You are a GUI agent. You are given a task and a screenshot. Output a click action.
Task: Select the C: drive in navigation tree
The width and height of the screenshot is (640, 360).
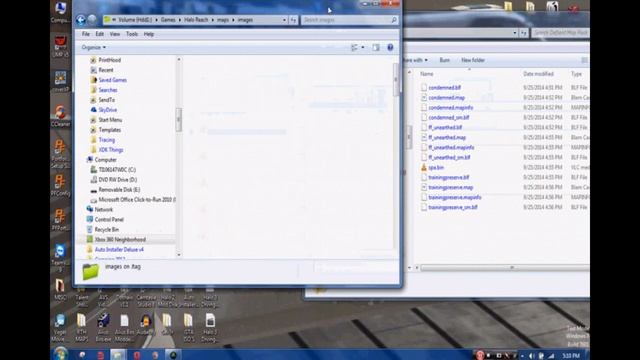(117, 170)
